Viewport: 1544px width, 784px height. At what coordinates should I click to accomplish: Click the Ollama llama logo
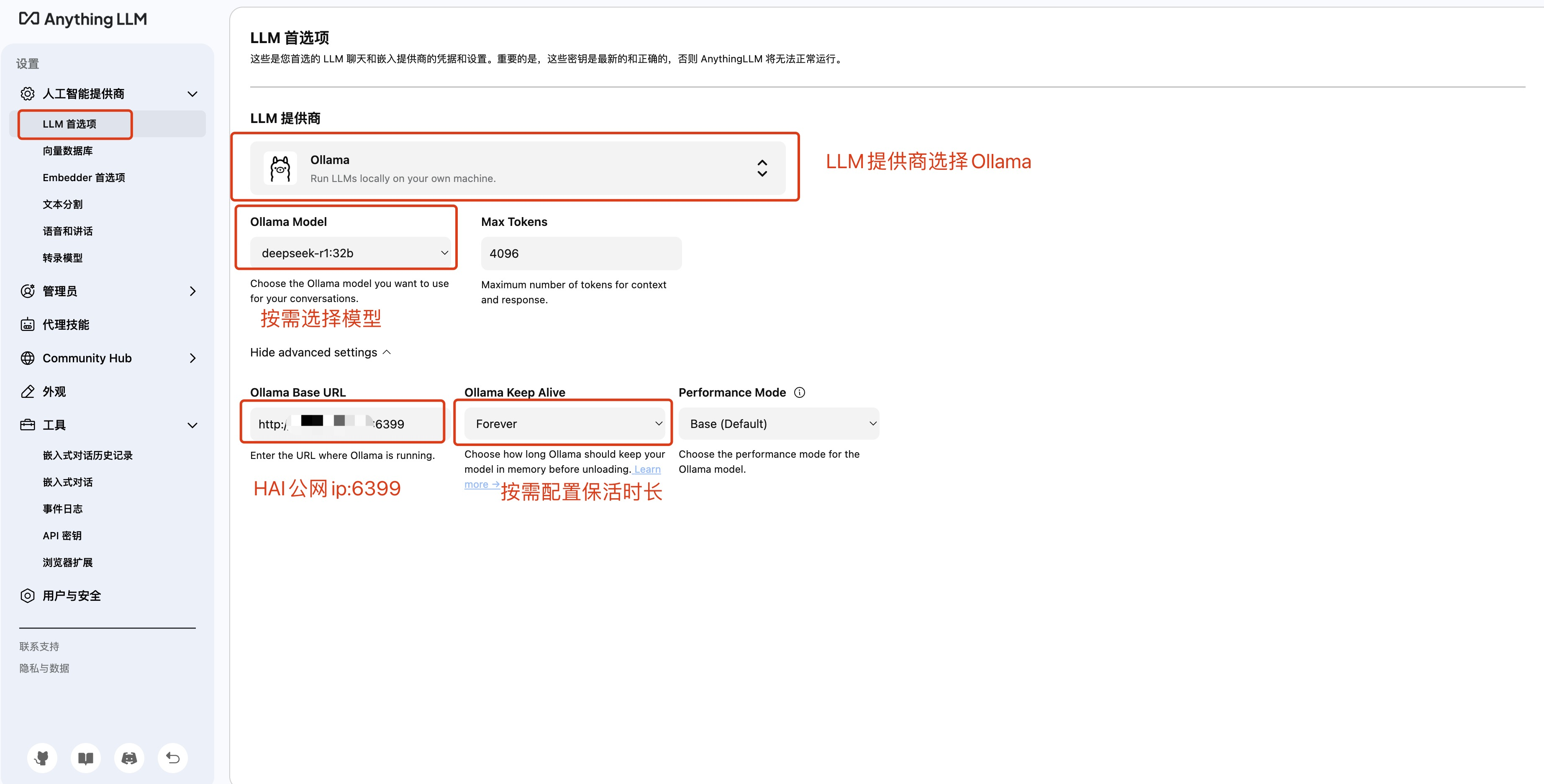click(280, 169)
